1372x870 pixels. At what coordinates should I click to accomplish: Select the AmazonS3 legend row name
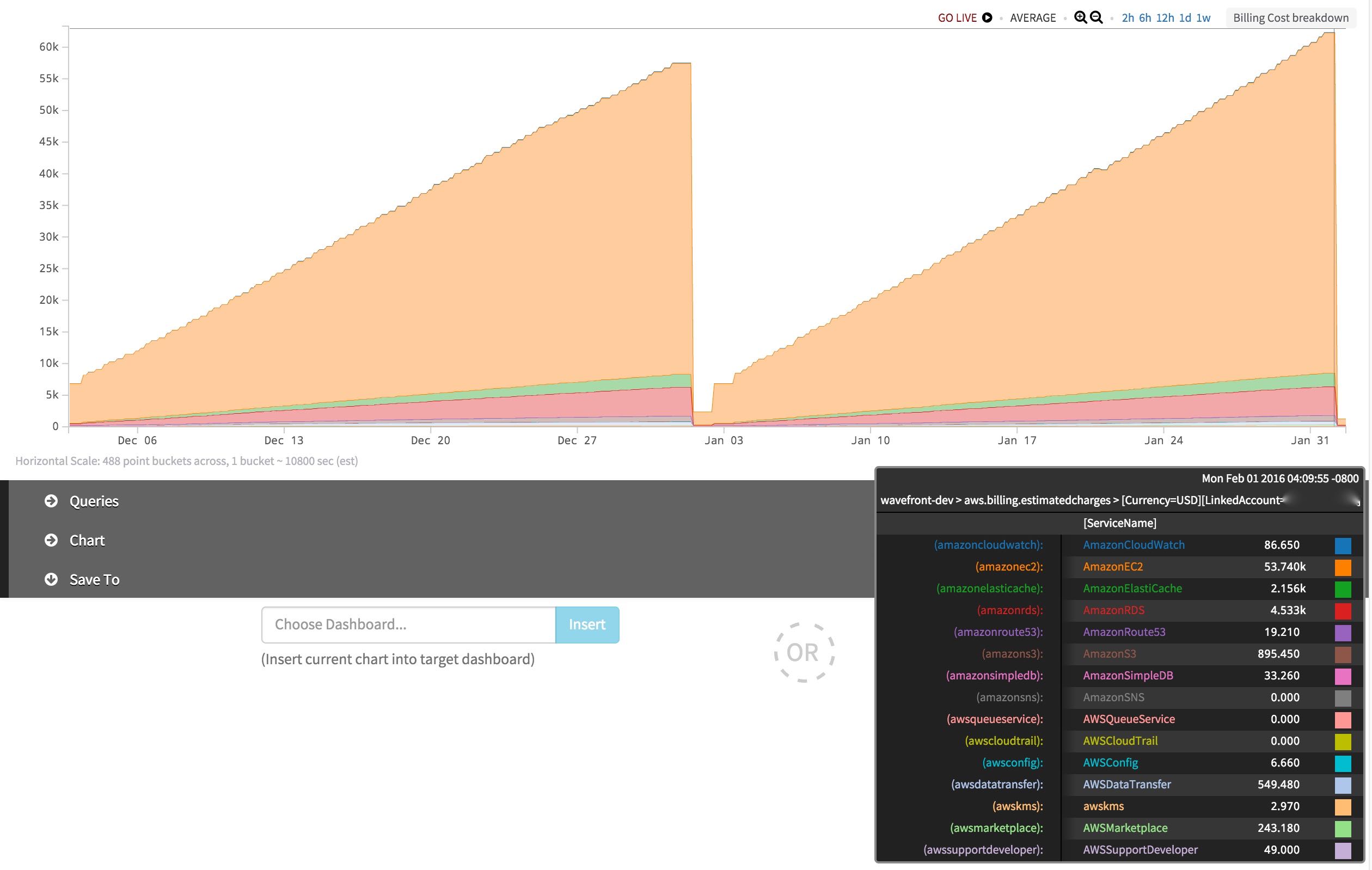click(1110, 653)
